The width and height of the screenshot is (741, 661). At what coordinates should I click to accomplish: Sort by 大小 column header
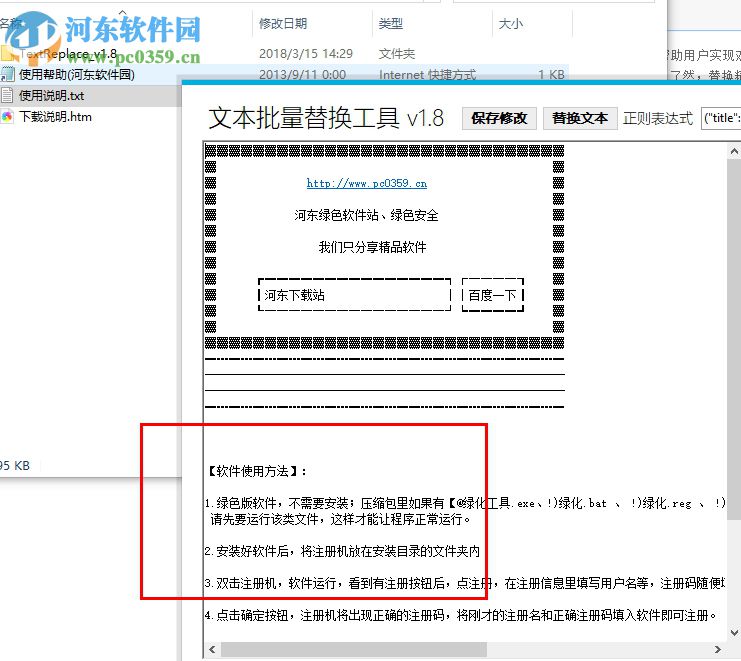(511, 24)
